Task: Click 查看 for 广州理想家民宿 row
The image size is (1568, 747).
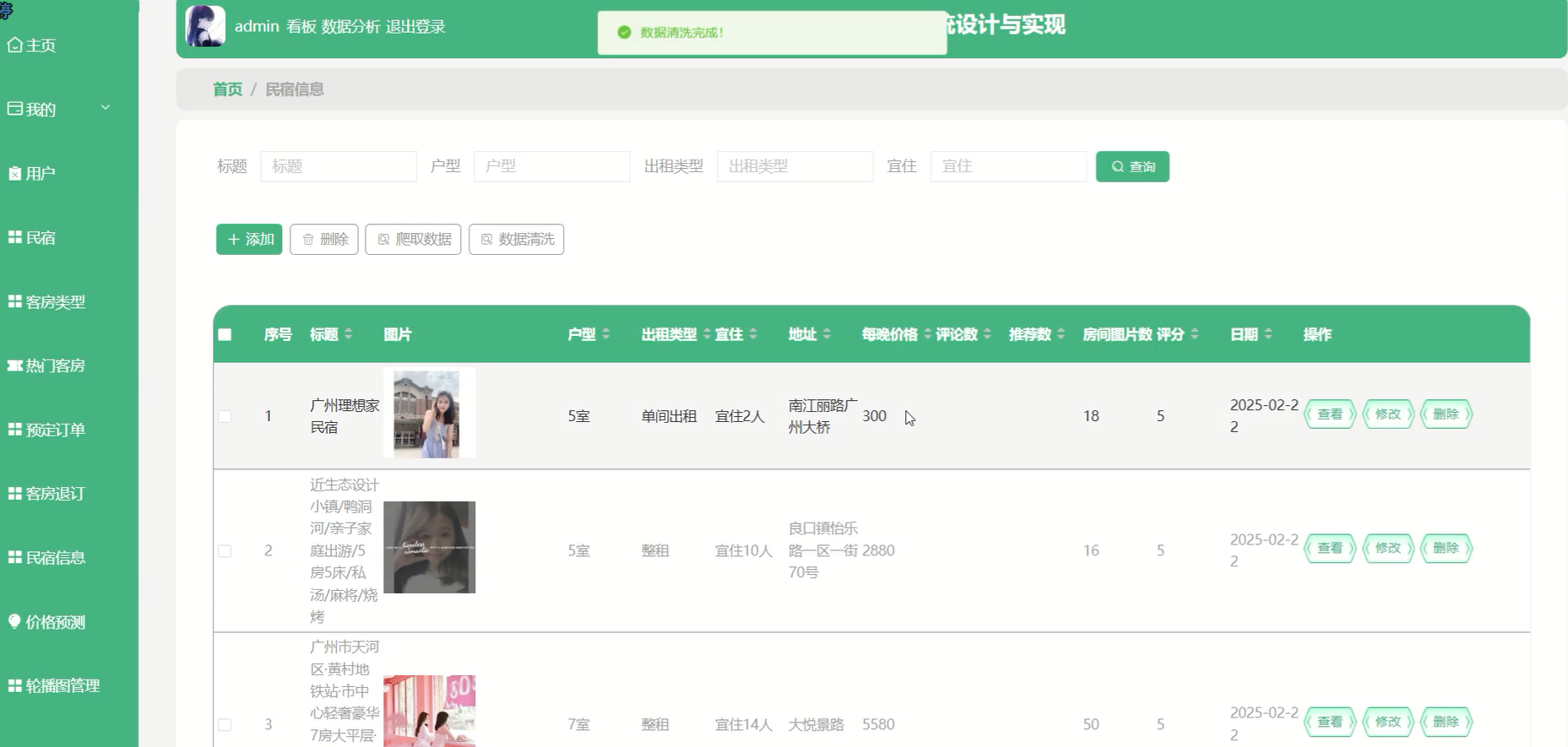Action: point(1330,414)
